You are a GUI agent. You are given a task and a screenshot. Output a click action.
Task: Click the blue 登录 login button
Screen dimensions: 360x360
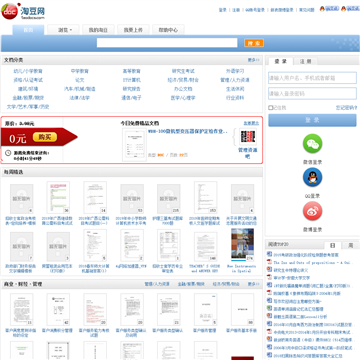click(312, 120)
